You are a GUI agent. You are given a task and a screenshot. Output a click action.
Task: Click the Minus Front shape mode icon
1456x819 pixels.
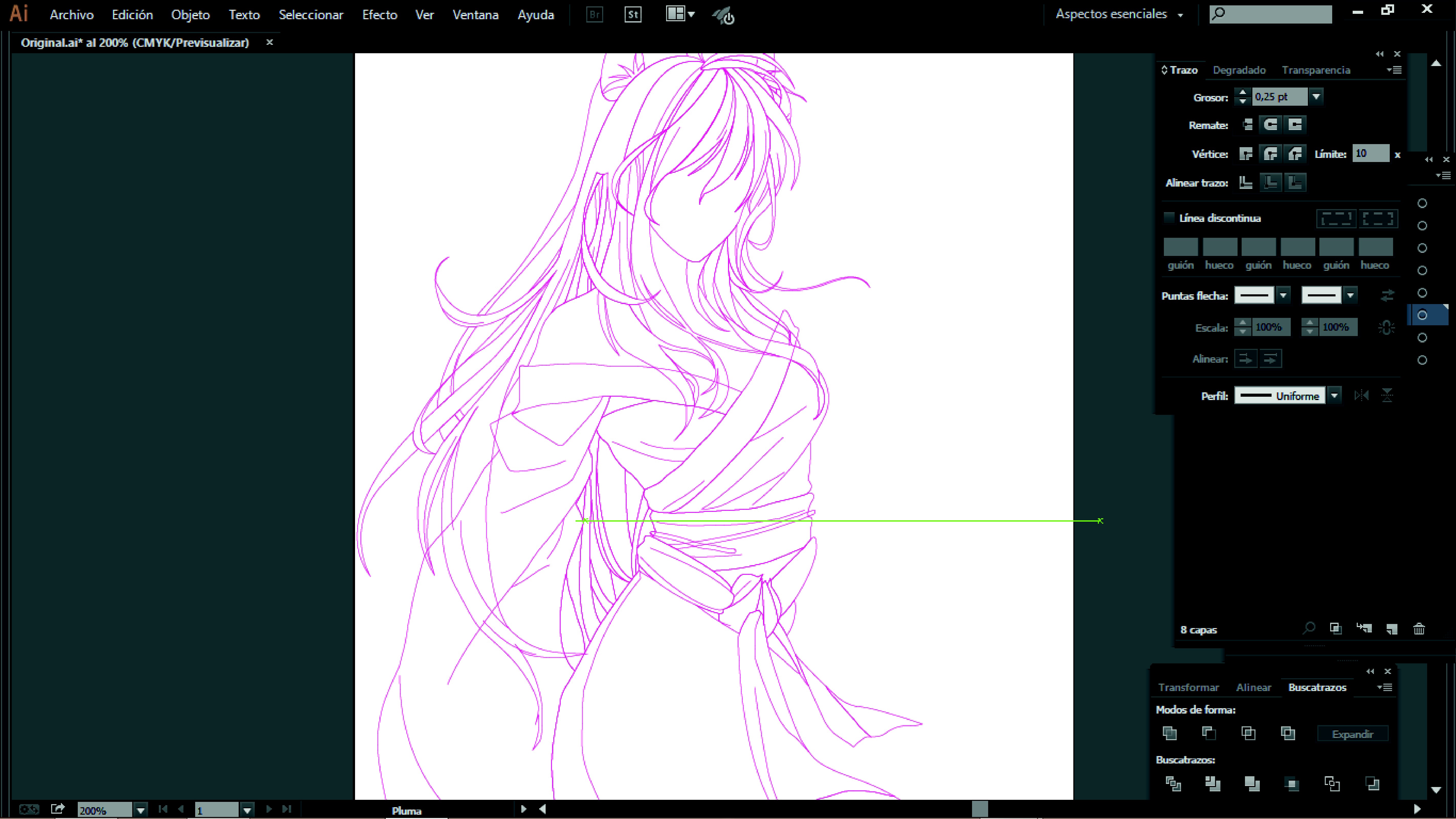1208,733
